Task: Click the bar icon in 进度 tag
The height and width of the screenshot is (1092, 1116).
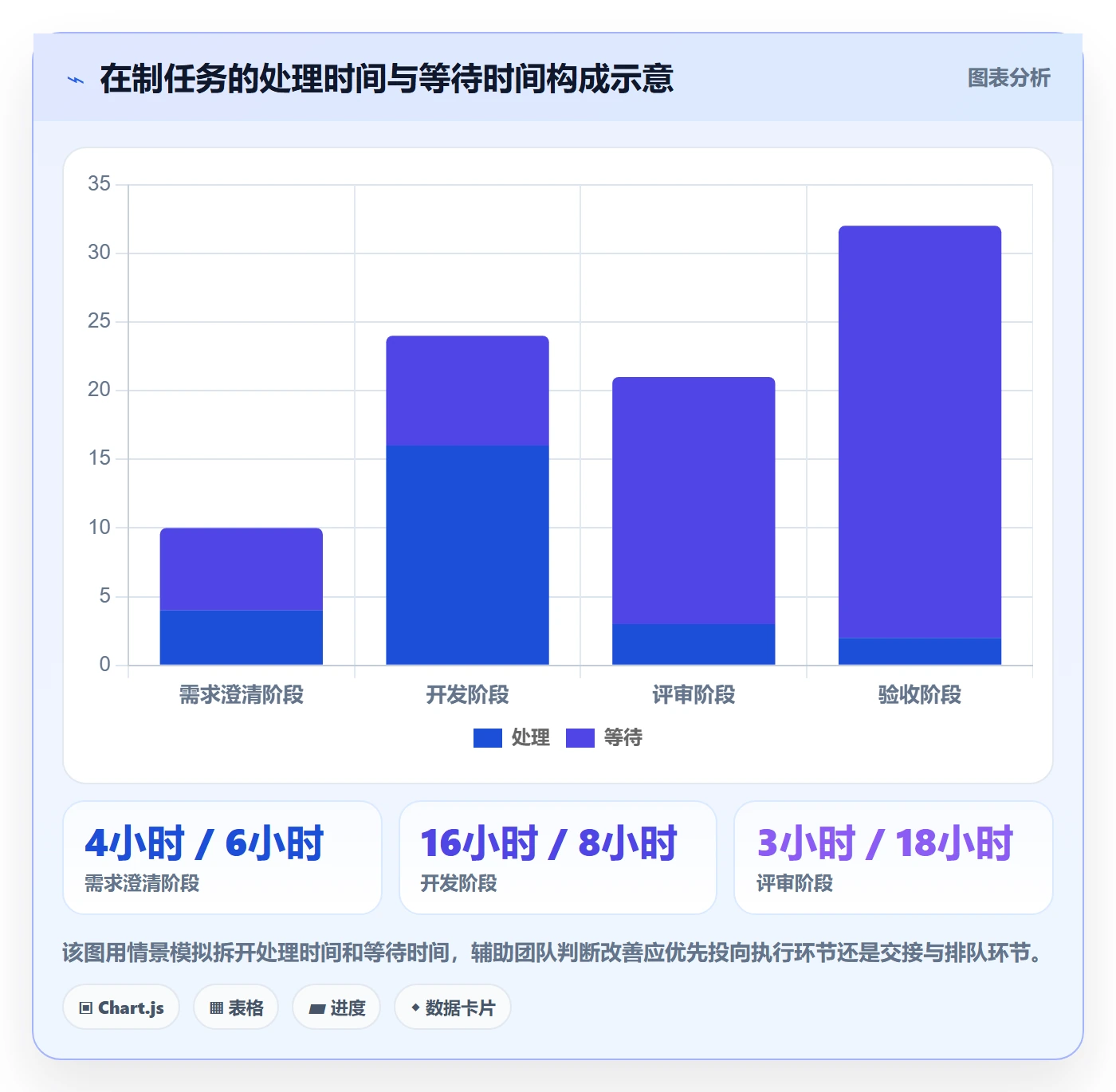Action: (x=316, y=1009)
